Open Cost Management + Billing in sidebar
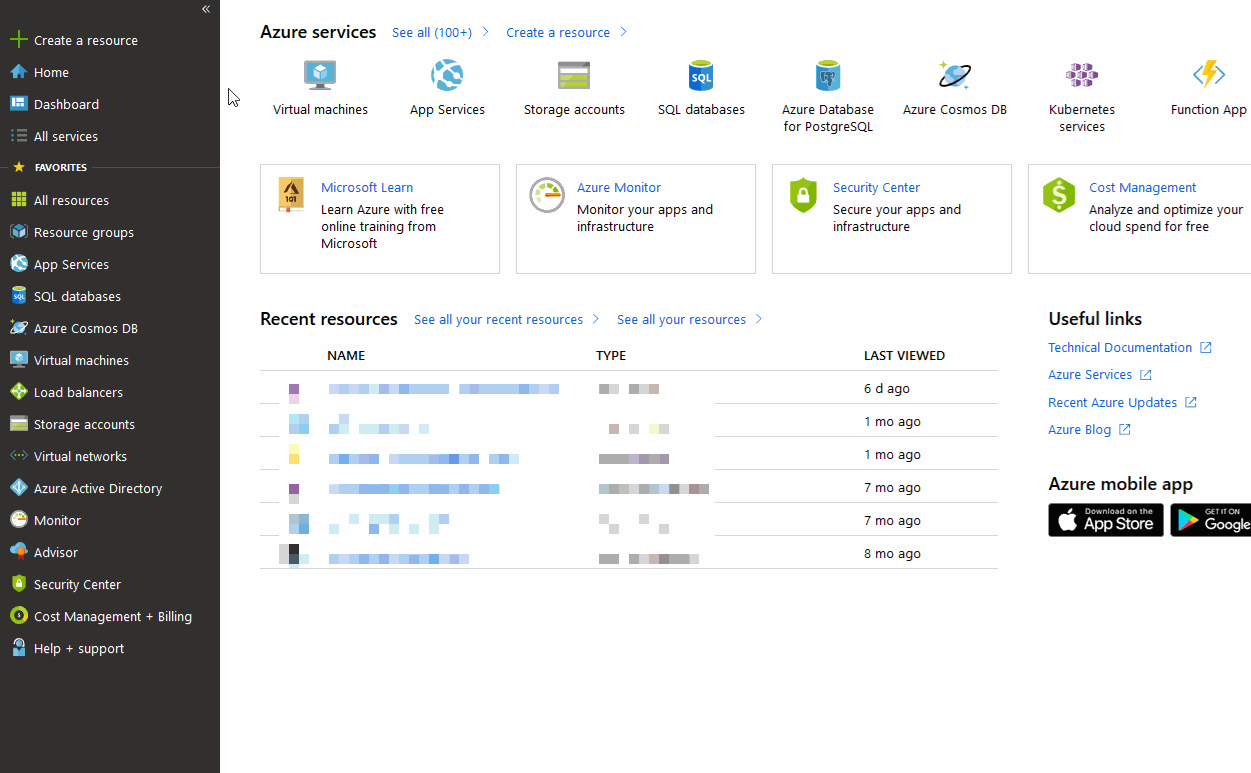This screenshot has width=1251, height=773. coord(112,616)
